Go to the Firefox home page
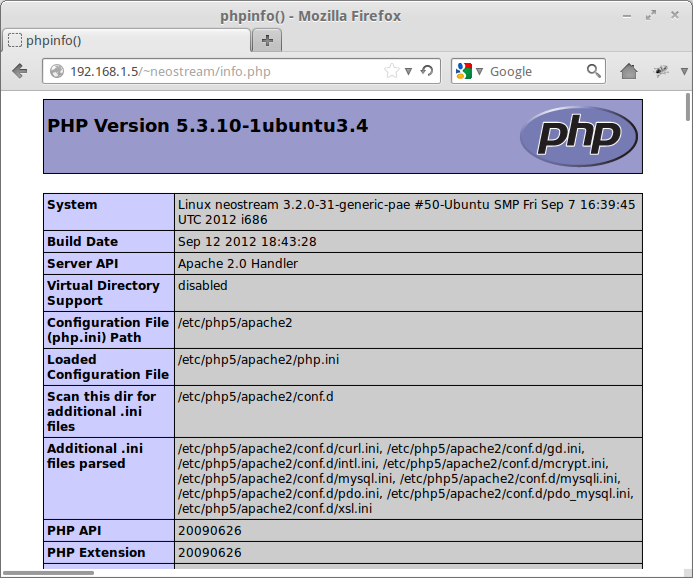 click(628, 71)
